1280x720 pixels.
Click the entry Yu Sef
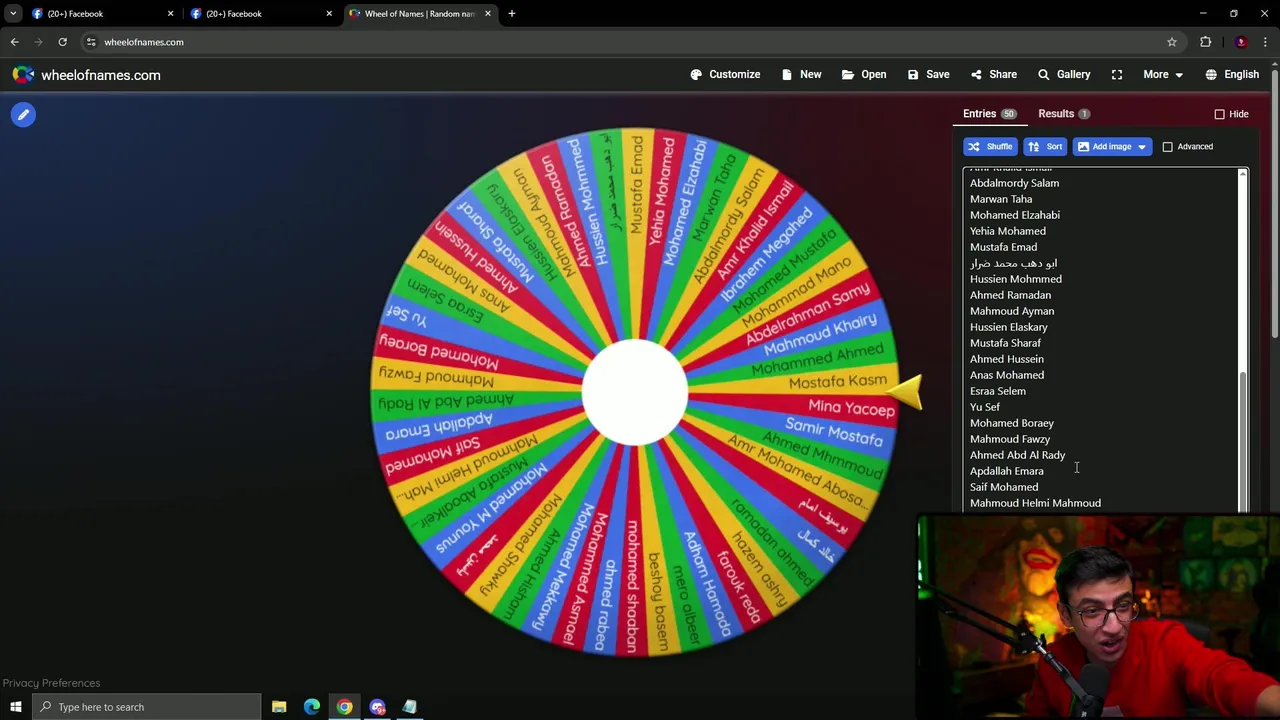(985, 407)
